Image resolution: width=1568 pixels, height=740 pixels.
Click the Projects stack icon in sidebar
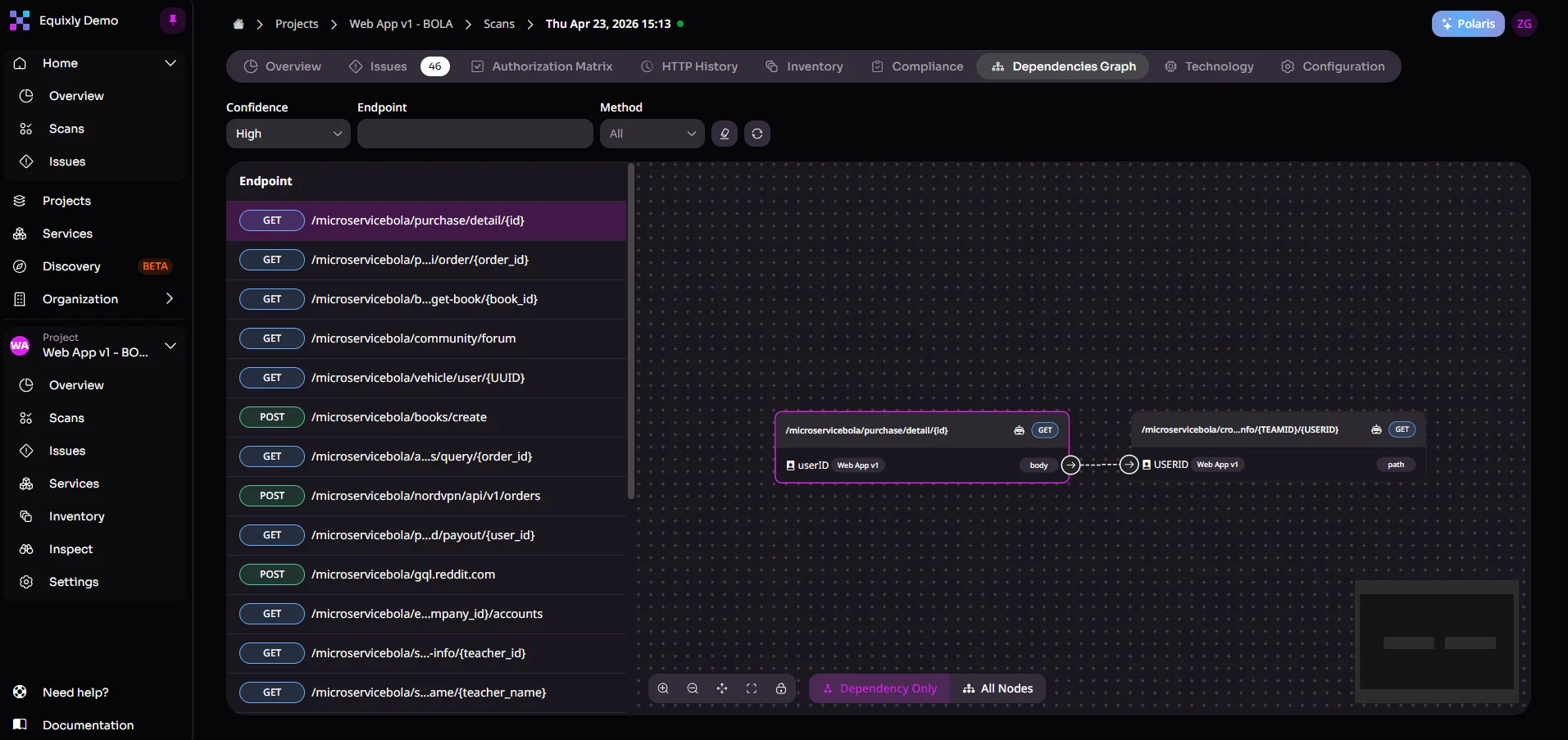20,201
